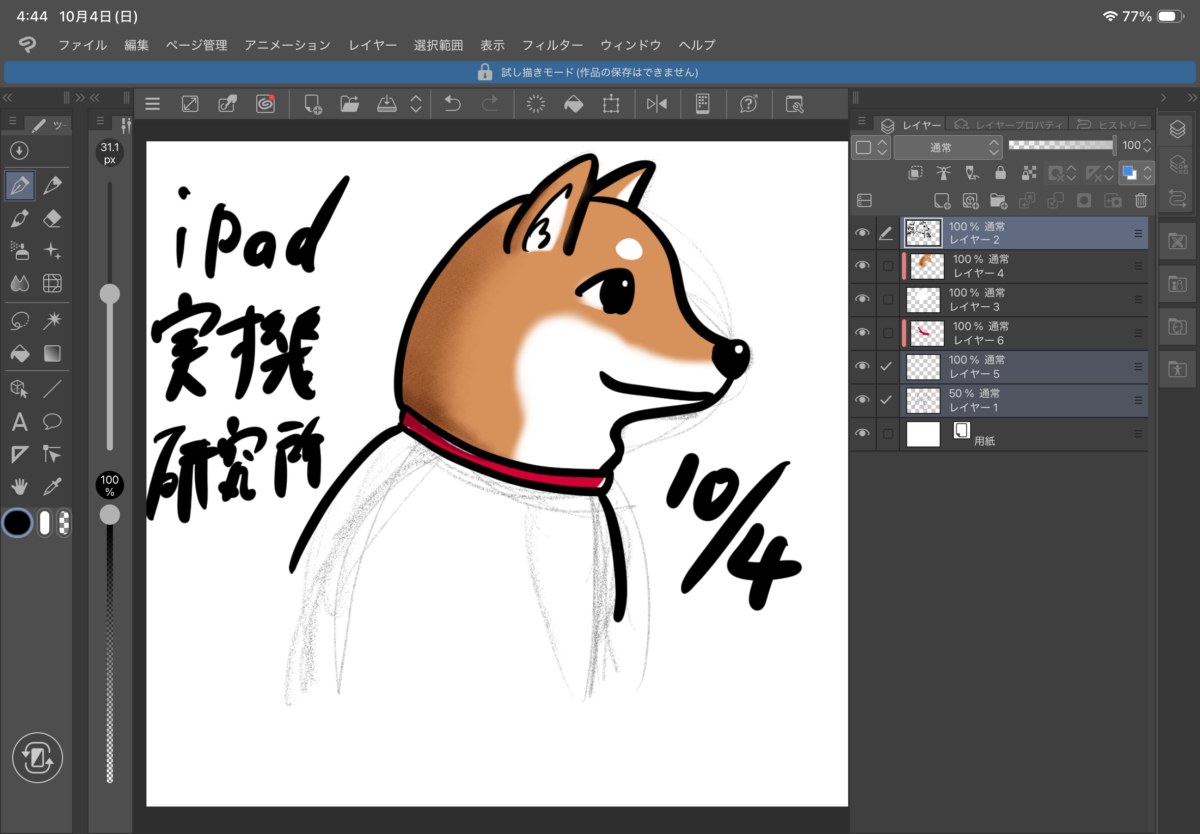Open the 編集 menu
This screenshot has width=1200, height=834.
[x=136, y=45]
